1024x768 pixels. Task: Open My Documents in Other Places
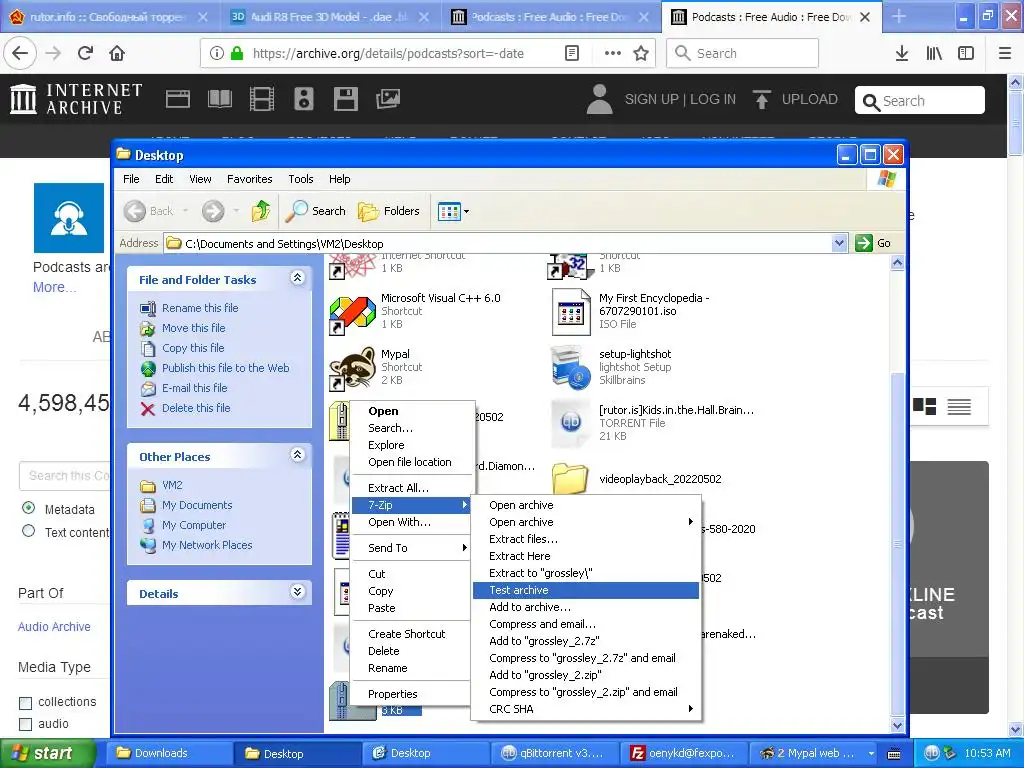(x=197, y=505)
